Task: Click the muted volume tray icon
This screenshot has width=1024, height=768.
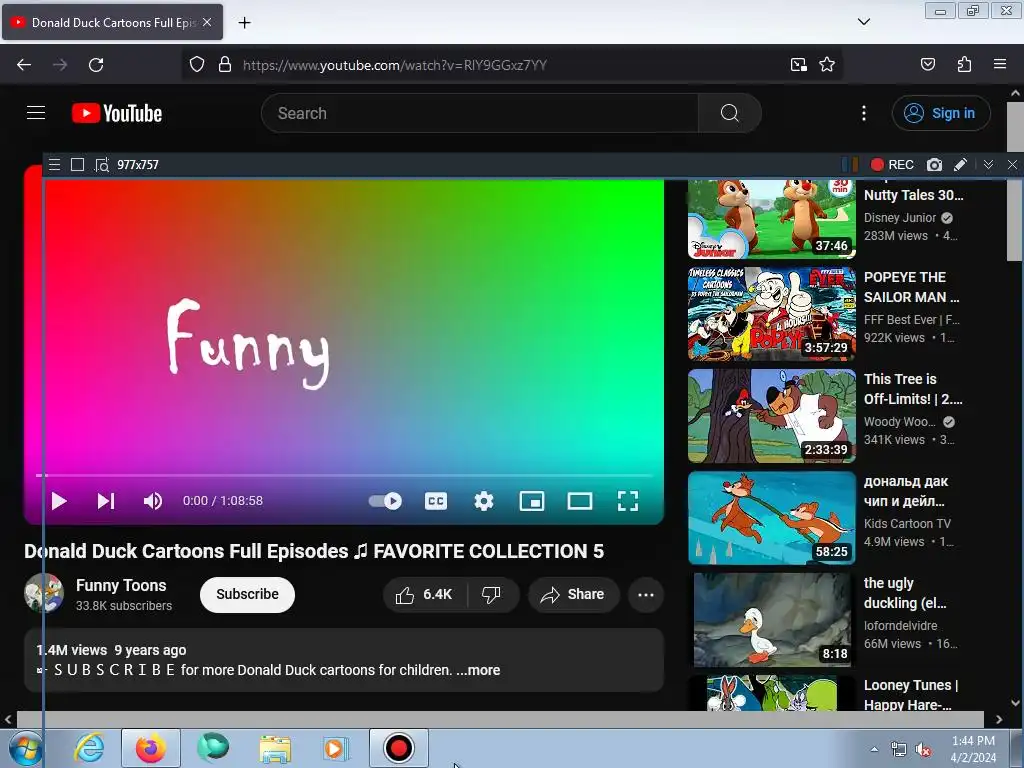Action: pos(923,750)
